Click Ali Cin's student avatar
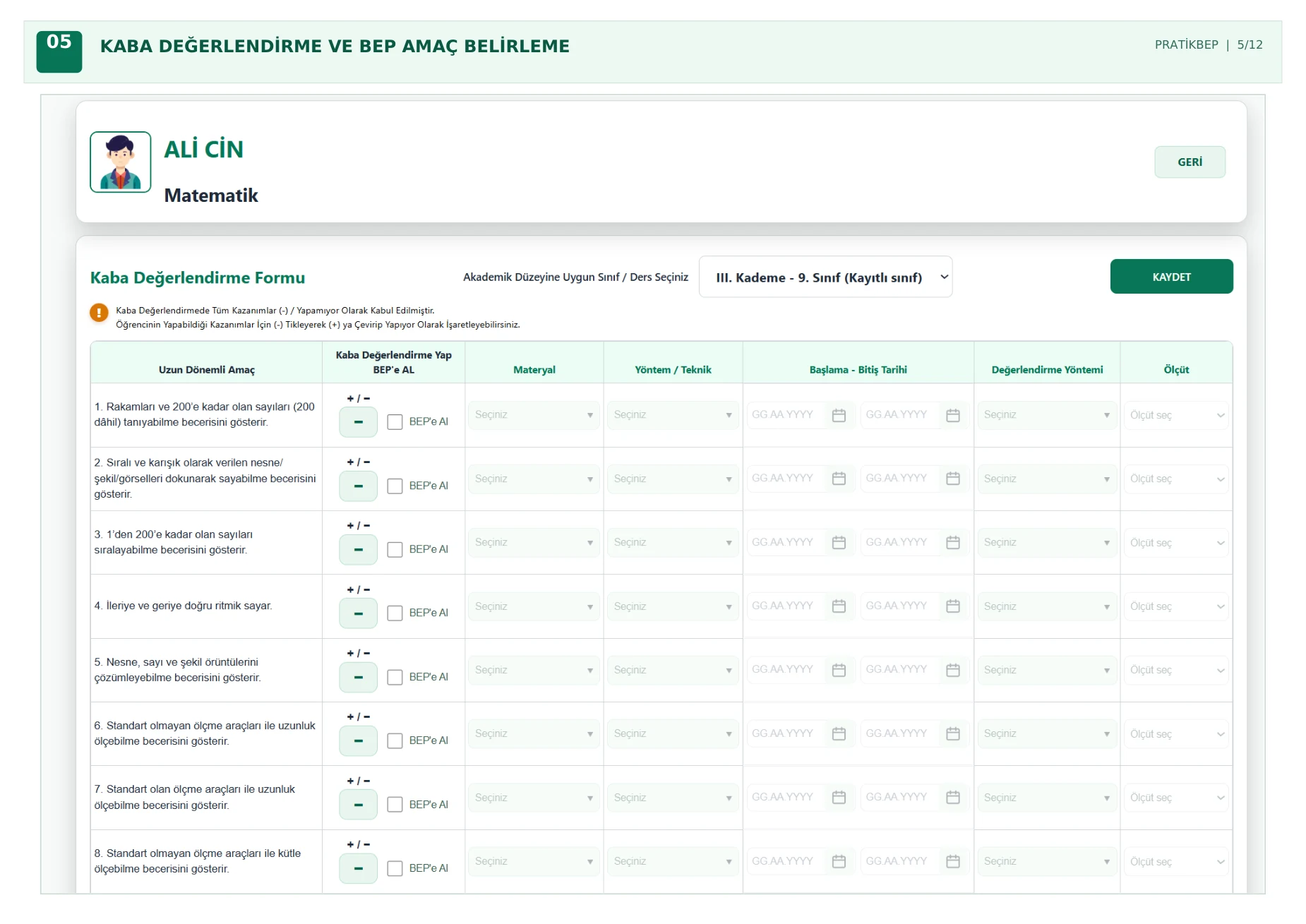1306x924 pixels. (x=121, y=162)
